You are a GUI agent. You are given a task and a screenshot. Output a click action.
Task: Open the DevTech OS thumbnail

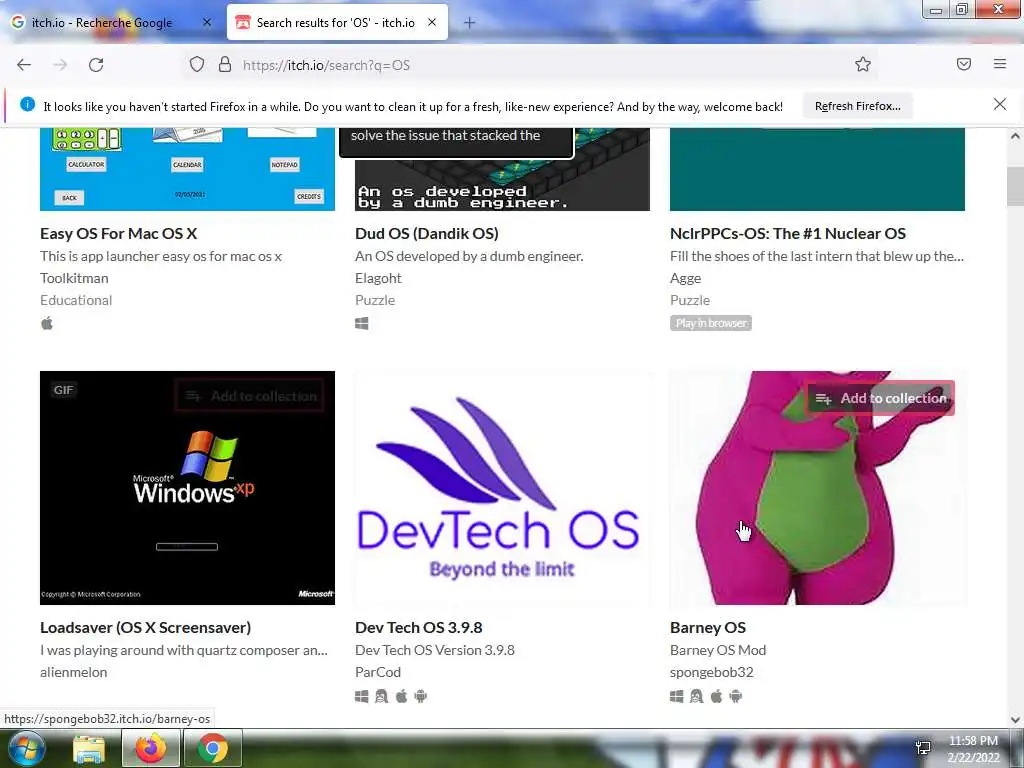502,488
